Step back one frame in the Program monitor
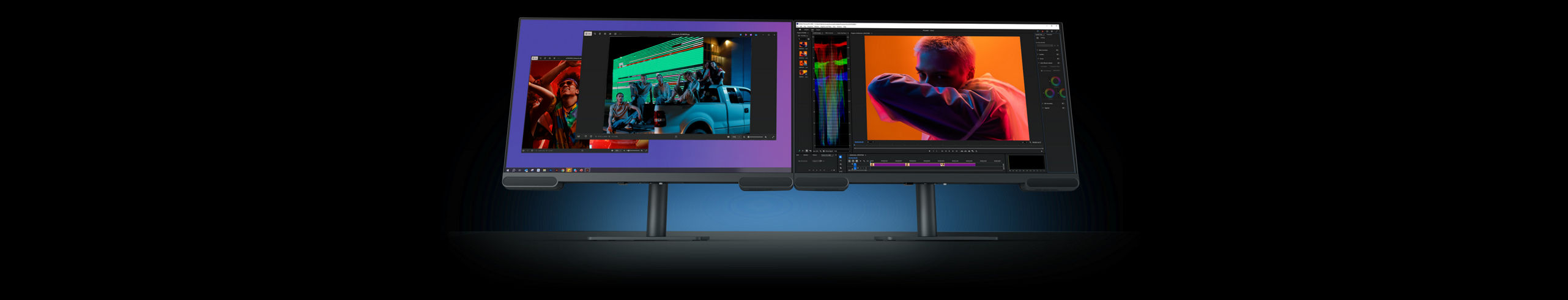Viewport: 1568px width, 300px height. [x=946, y=151]
